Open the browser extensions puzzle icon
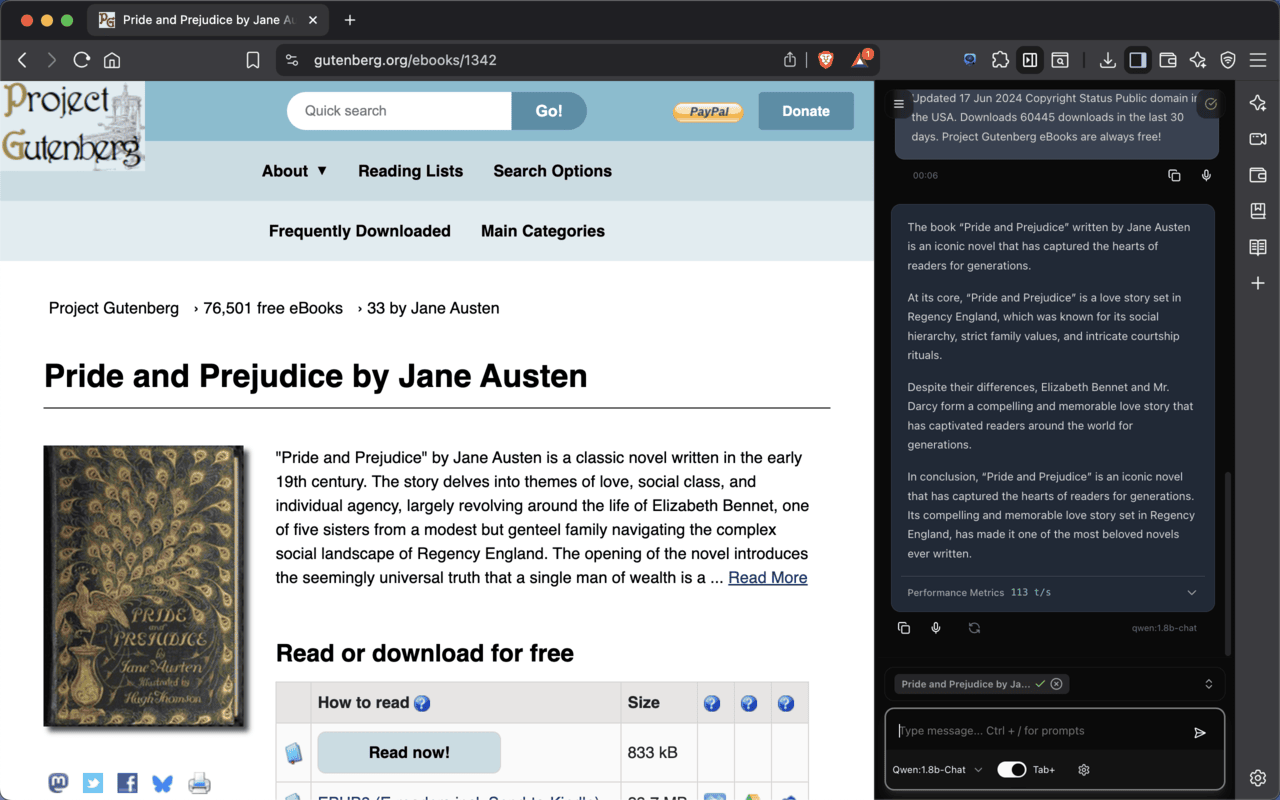Viewport: 1280px width, 800px height. [x=1000, y=60]
